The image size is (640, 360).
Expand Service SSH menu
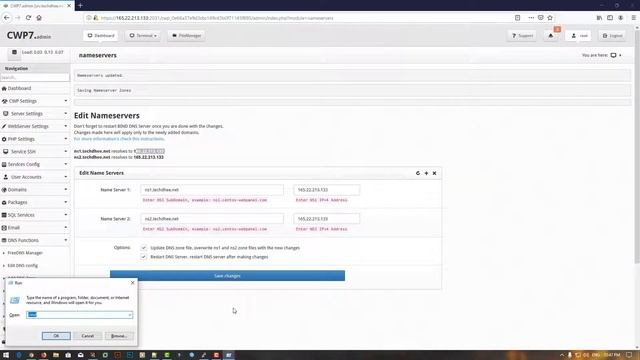[35, 151]
